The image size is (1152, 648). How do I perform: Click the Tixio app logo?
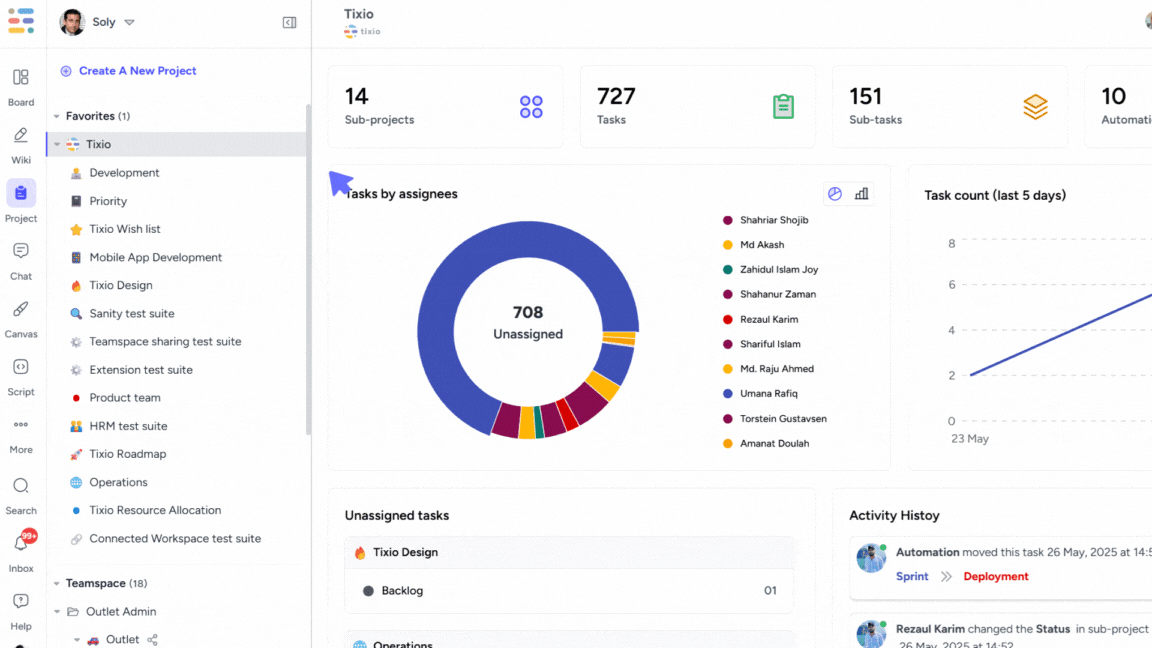21,21
